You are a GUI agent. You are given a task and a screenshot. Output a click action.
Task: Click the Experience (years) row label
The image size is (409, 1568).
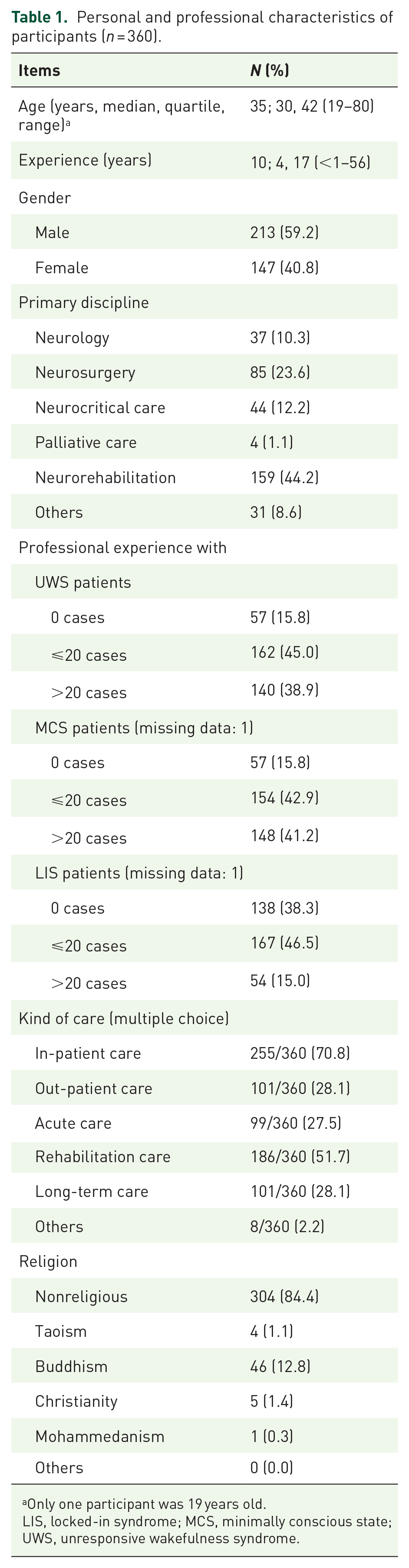(x=85, y=160)
